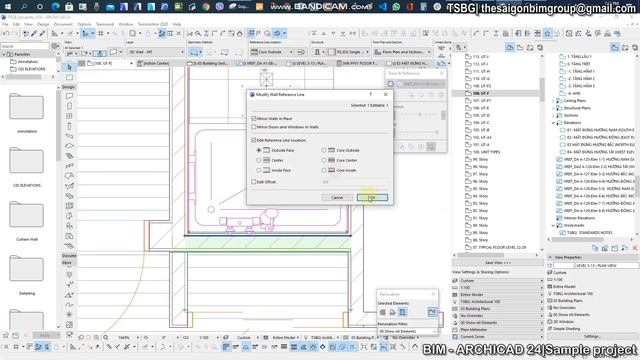Select the 'Center' radio button
640x360 pixels.
point(259,160)
